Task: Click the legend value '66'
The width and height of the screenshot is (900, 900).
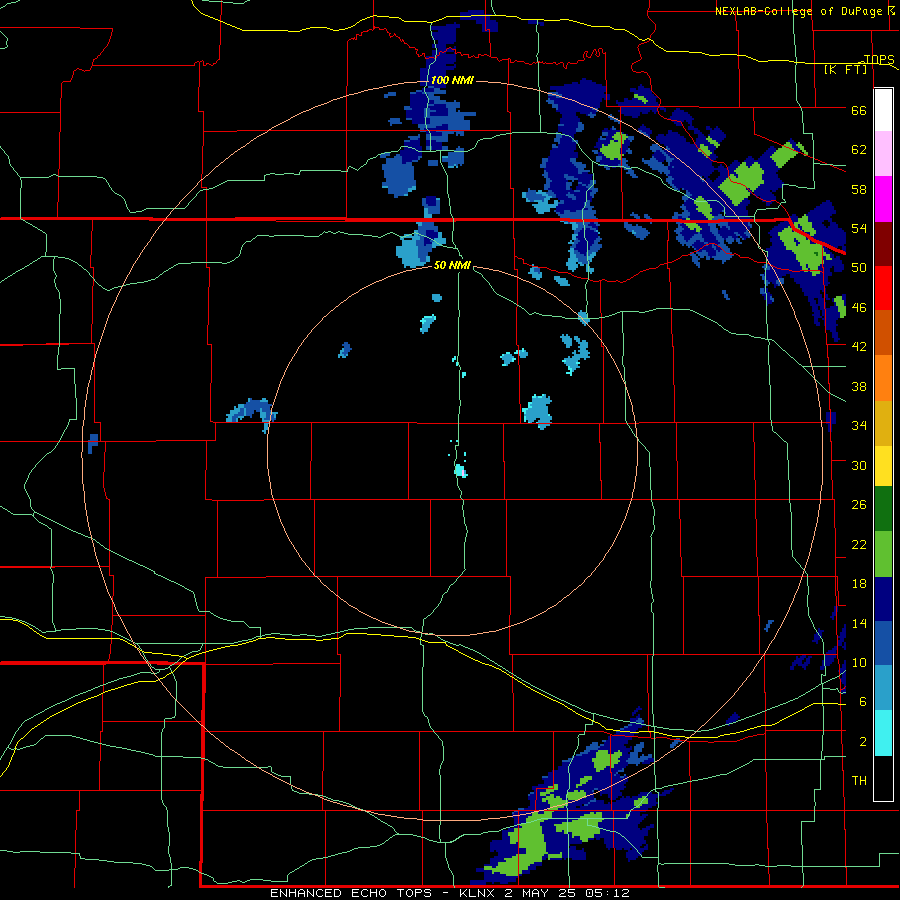Action: [x=859, y=110]
